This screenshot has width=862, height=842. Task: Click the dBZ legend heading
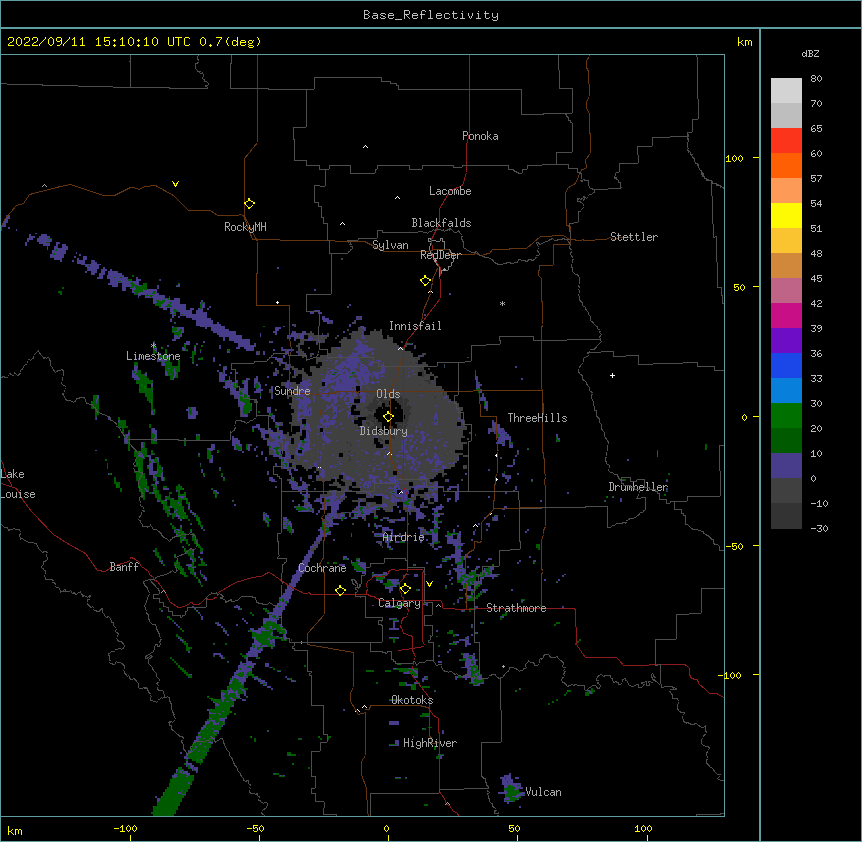(810, 54)
